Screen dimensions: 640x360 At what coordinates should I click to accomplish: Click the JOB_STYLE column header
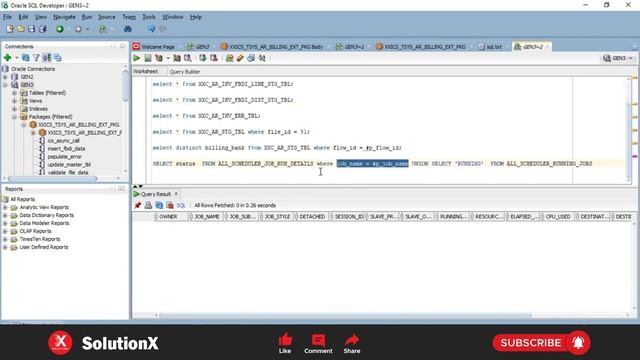[277, 216]
